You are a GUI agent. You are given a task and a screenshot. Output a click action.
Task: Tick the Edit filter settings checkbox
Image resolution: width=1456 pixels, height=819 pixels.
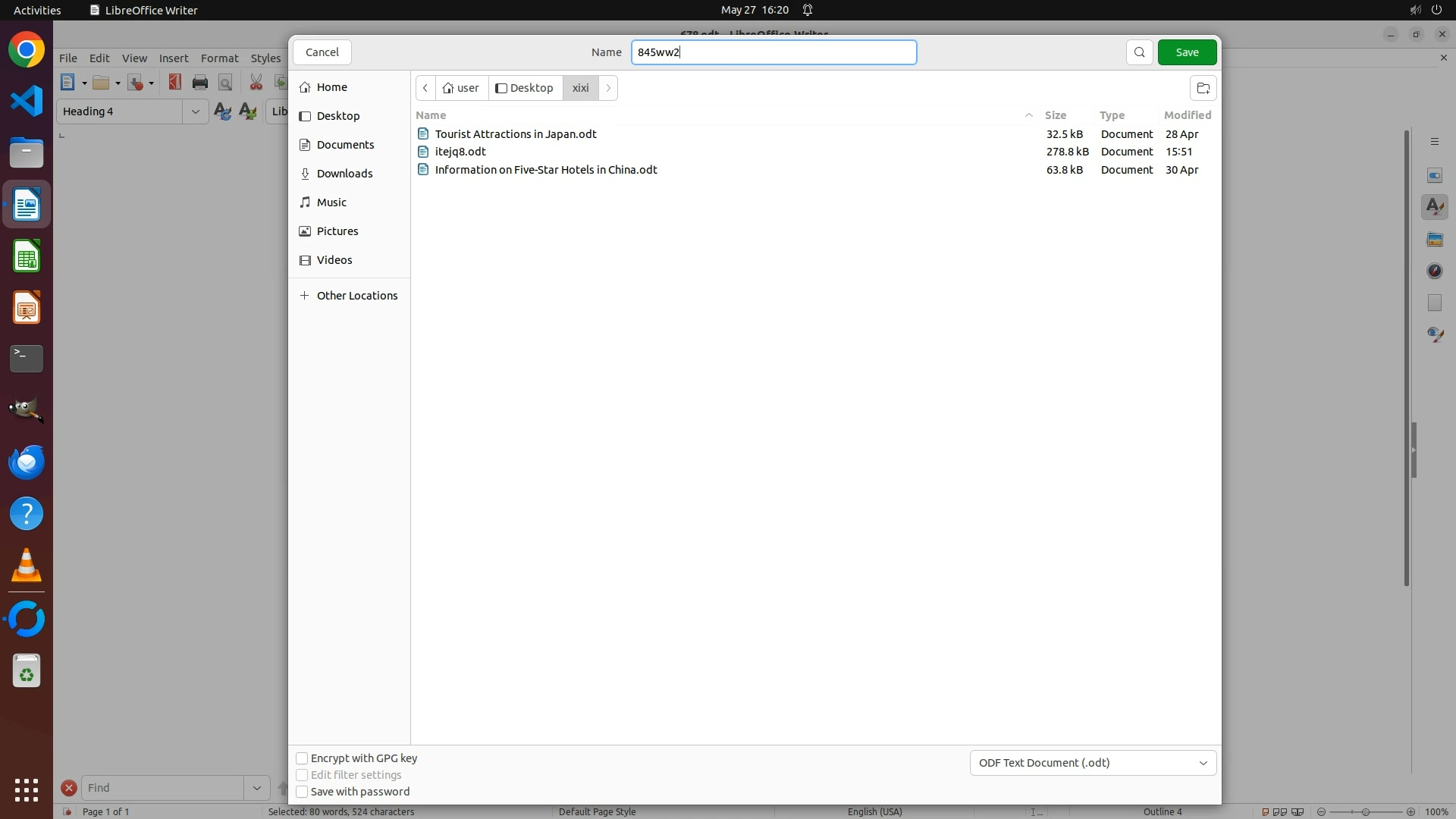(x=302, y=775)
